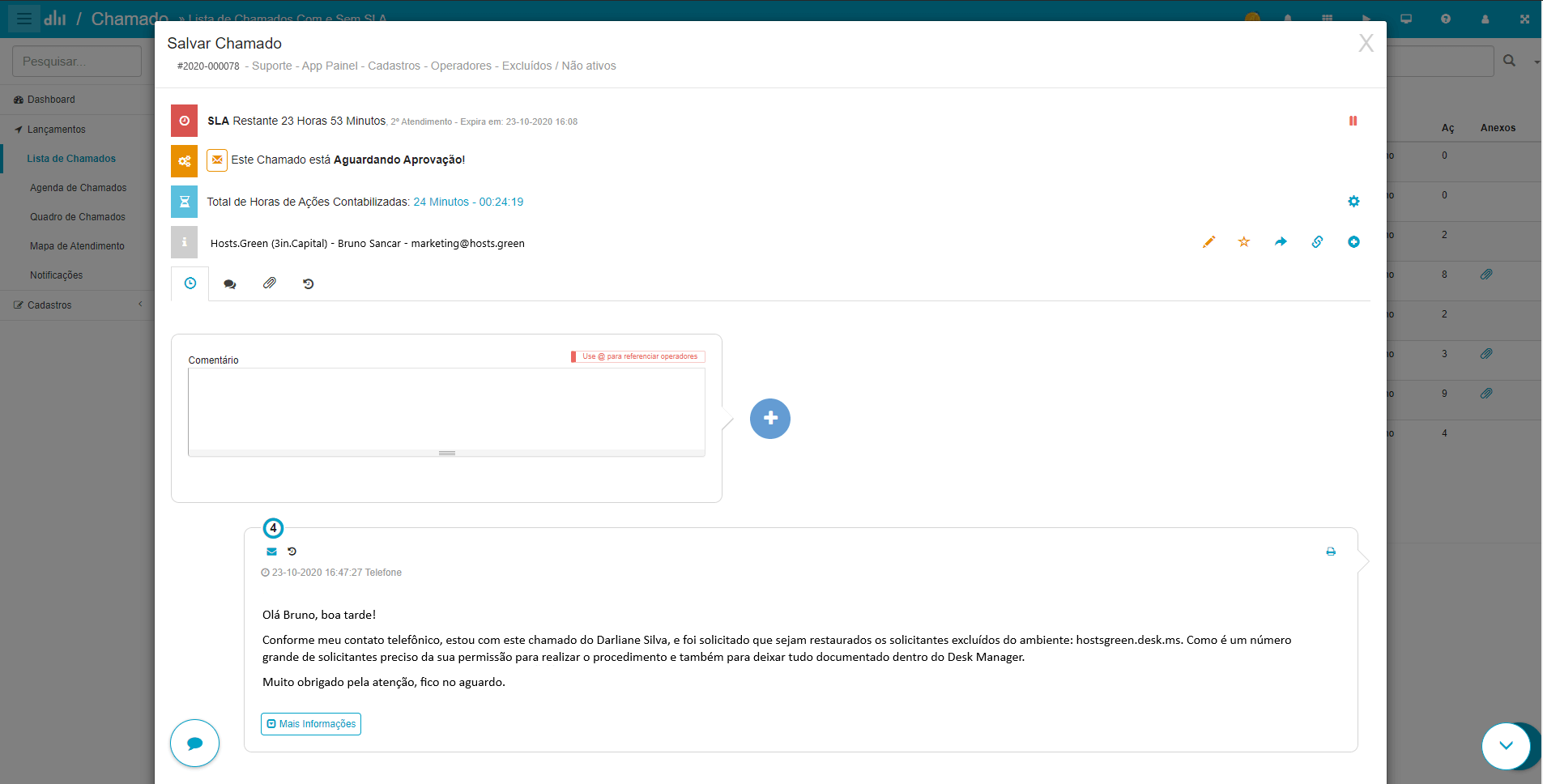
Task: Switch to the attachments paperclip tab
Action: point(270,283)
